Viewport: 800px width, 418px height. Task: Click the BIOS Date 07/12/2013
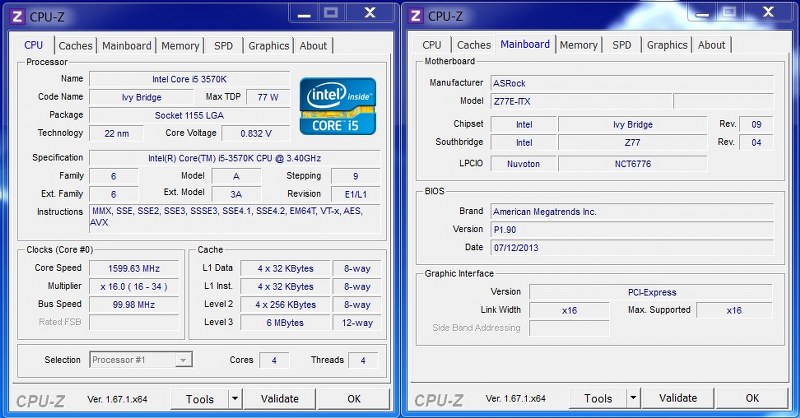click(632, 248)
